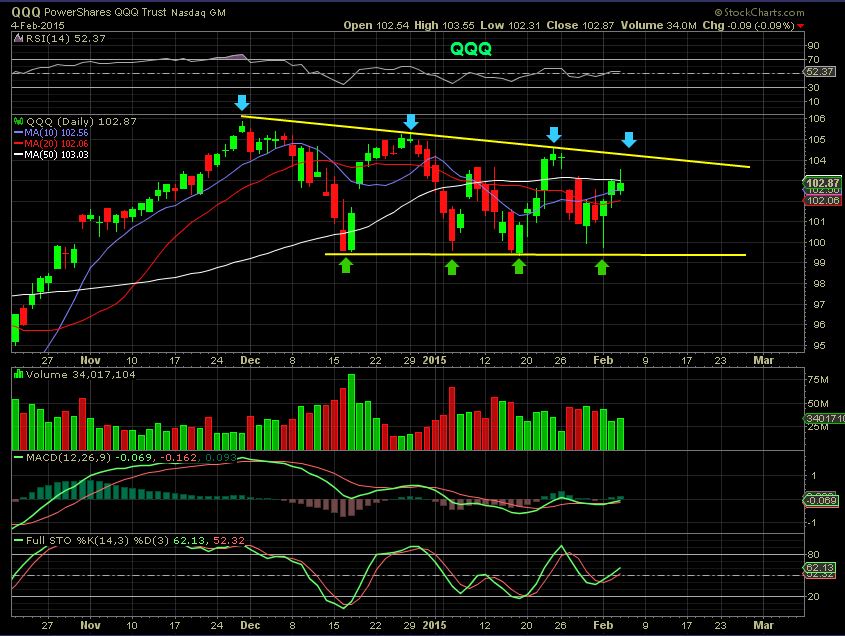Click the 95 price axis label
Image resolution: width=845 pixels, height=636 pixels.
click(819, 345)
